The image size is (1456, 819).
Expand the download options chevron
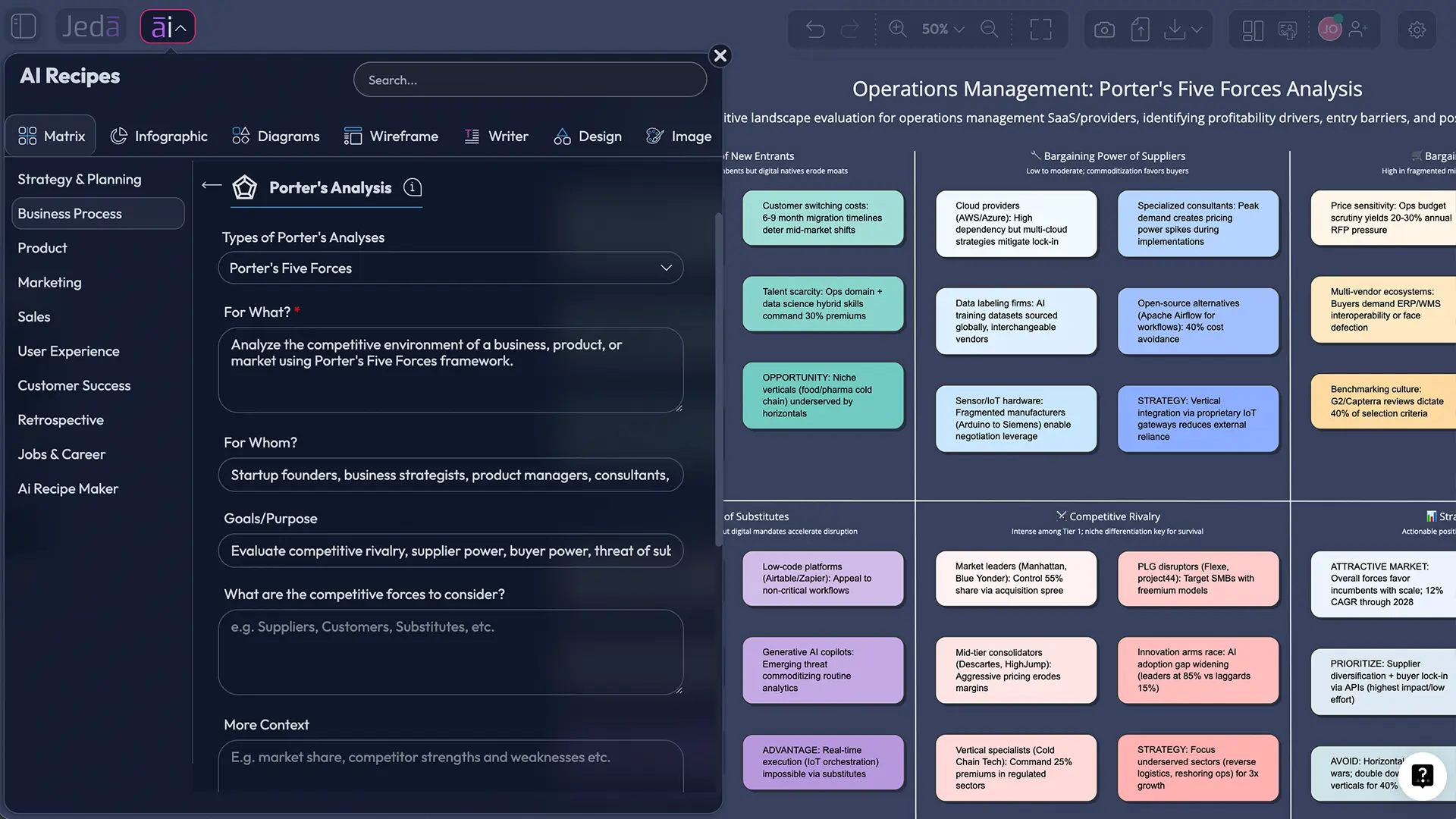[x=1197, y=30]
